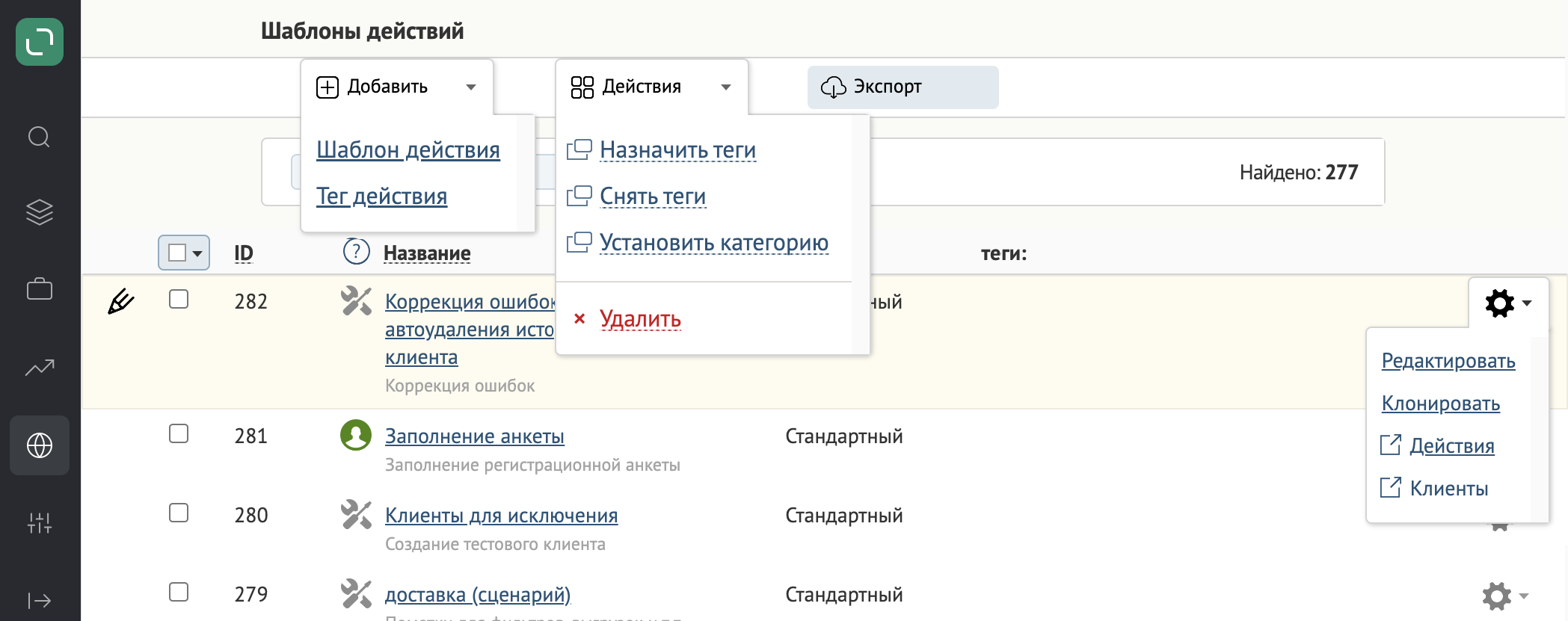The image size is (1568, 621).
Task: Tick the checkbox for row 279
Action: (179, 592)
